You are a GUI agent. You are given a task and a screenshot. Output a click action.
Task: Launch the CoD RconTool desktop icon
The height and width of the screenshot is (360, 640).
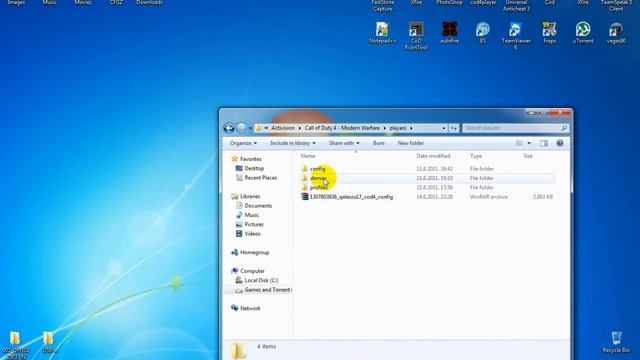click(x=416, y=36)
